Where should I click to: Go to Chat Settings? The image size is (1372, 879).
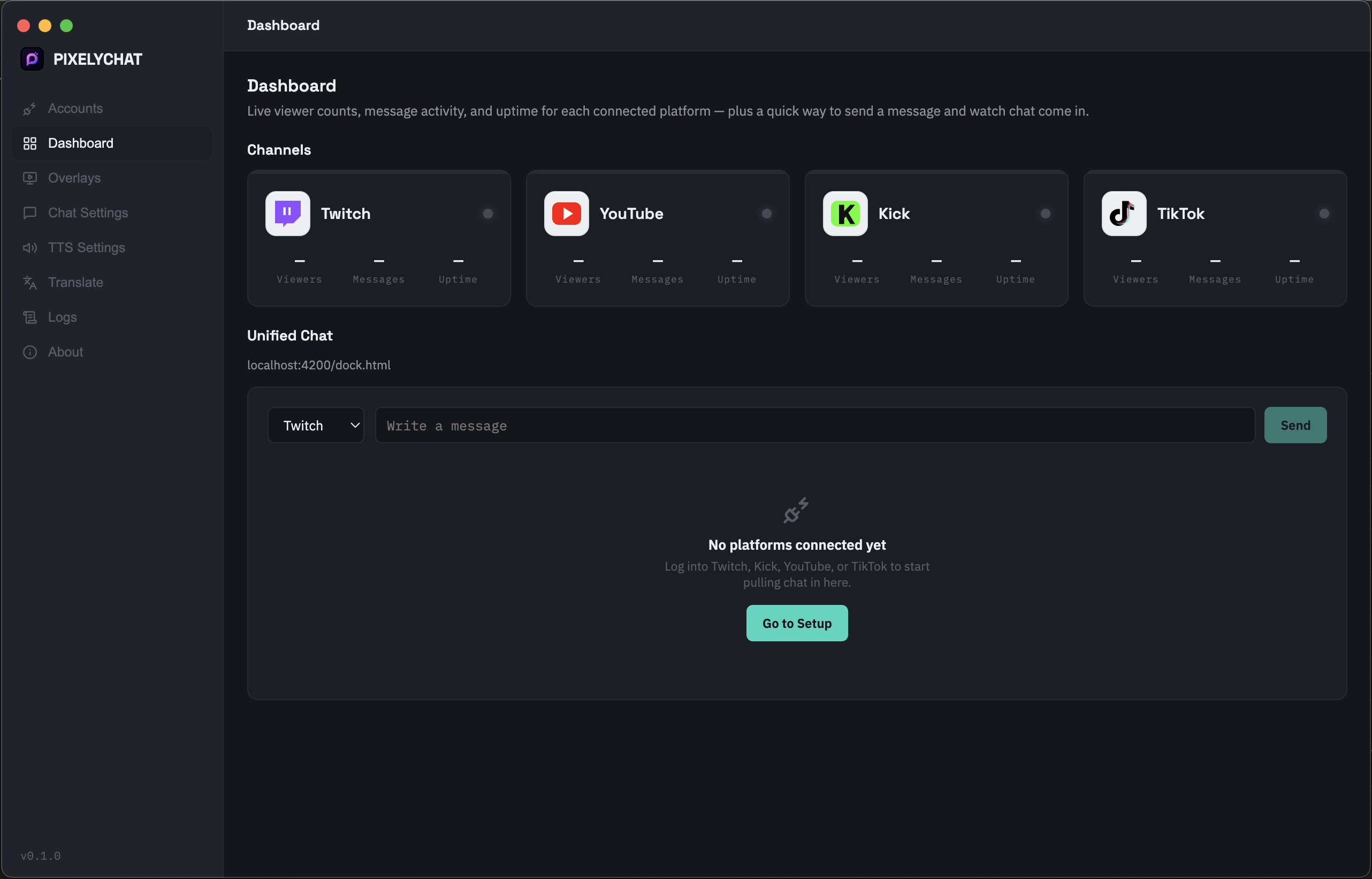click(112, 213)
